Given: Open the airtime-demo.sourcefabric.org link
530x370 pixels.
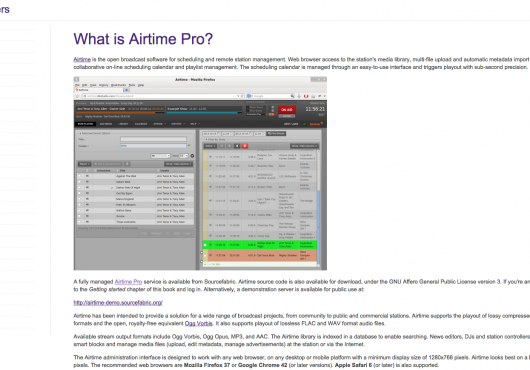Looking at the screenshot, I should click(x=118, y=302).
